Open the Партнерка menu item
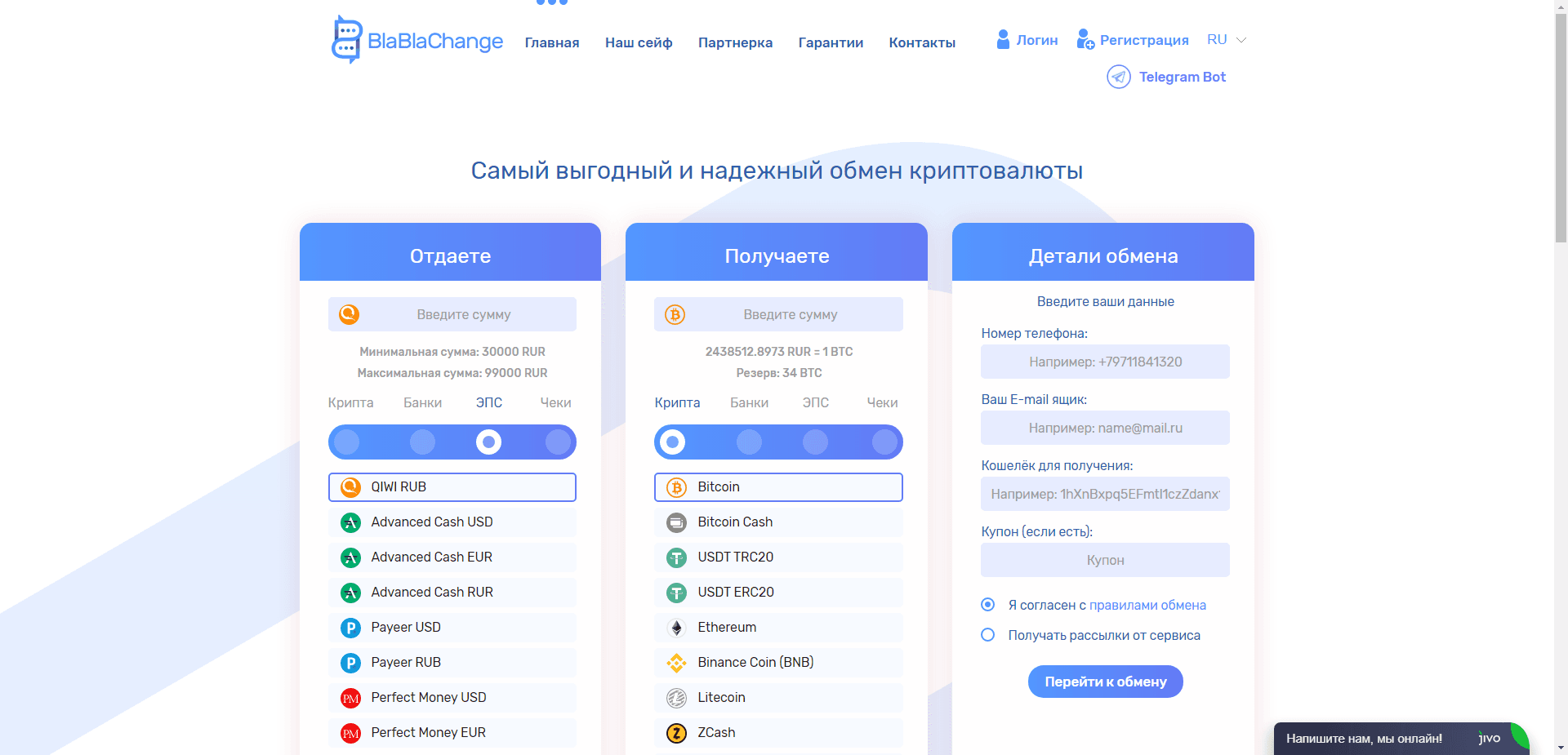1568x755 pixels. (734, 42)
